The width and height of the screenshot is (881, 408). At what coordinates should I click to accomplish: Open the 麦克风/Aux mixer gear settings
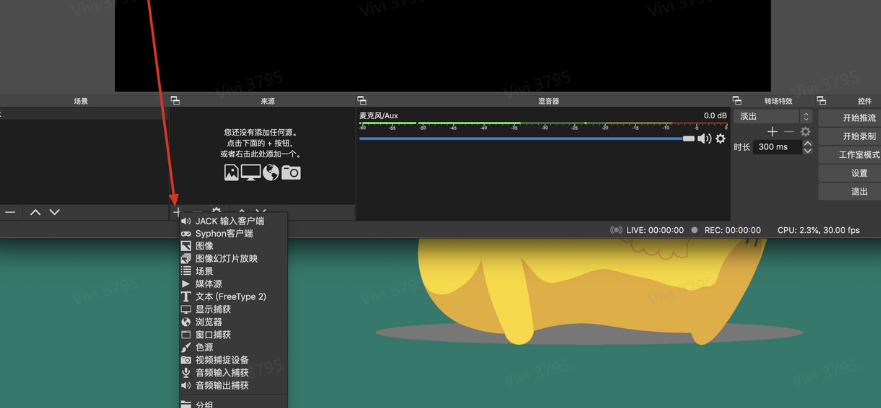720,138
